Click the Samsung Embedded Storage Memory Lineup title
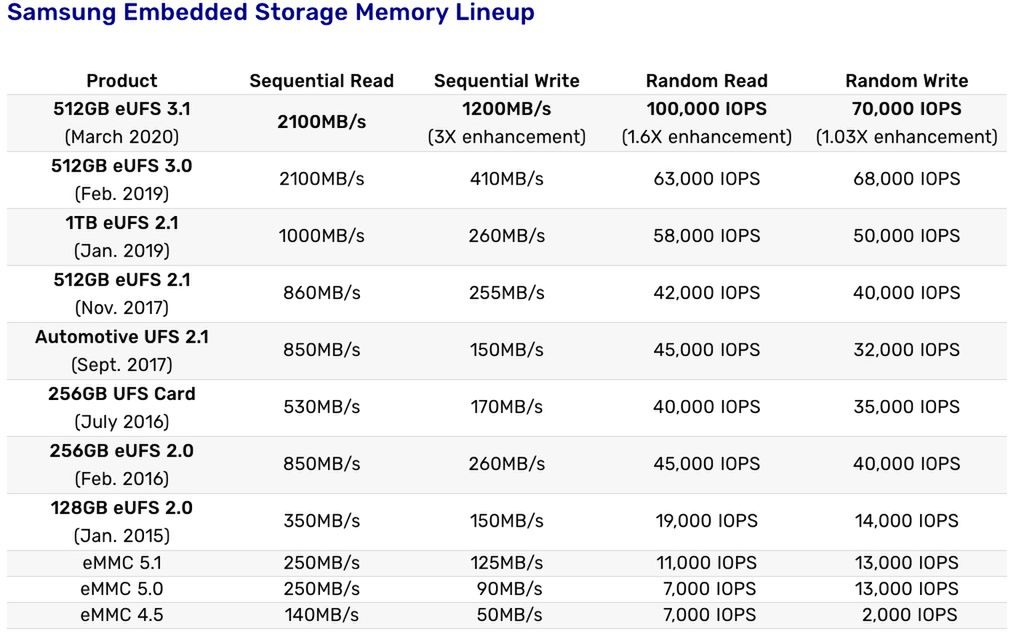1014x634 pixels. coord(271,14)
